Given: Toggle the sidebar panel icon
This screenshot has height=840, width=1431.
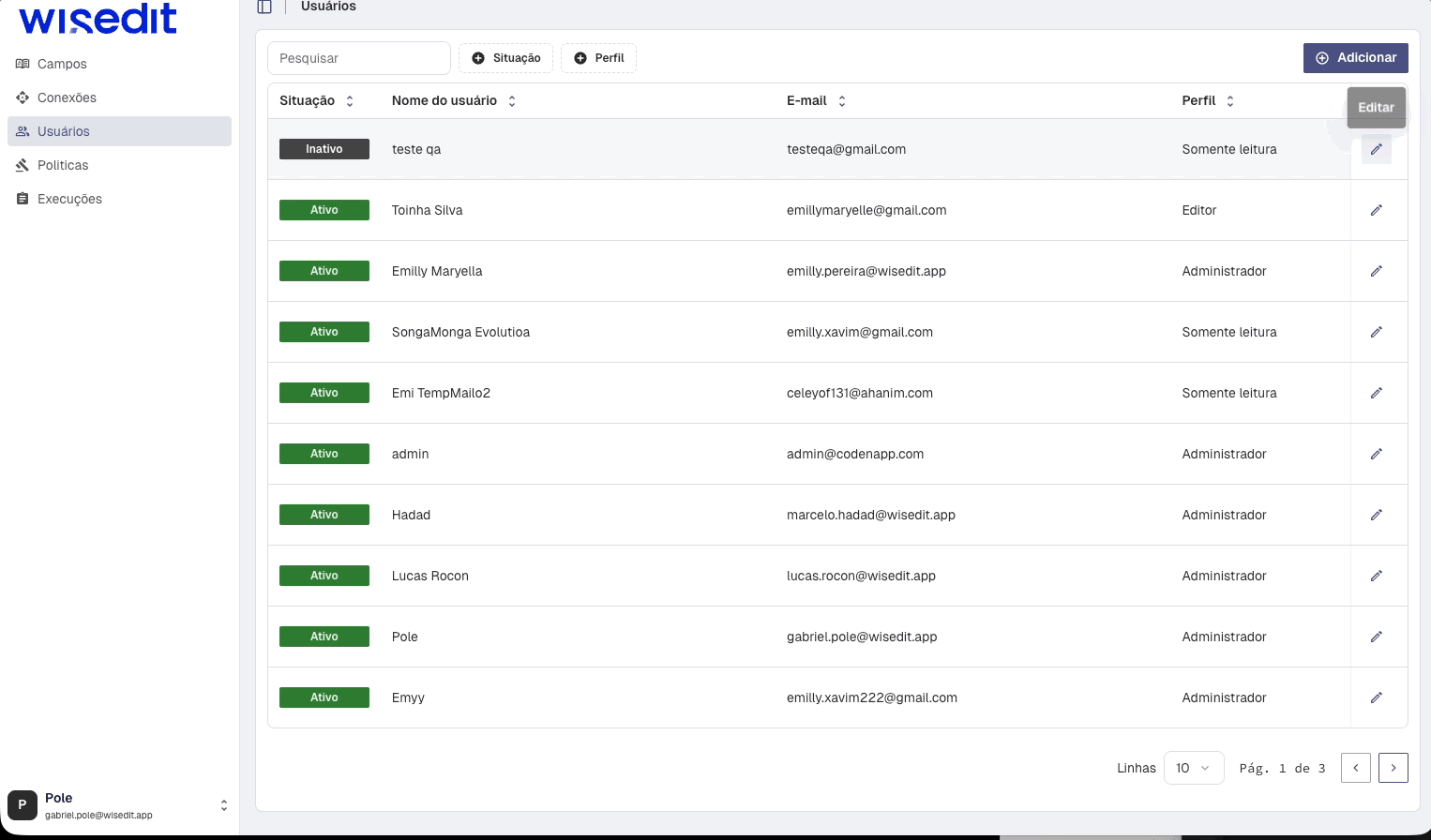Looking at the screenshot, I should coord(264,7).
